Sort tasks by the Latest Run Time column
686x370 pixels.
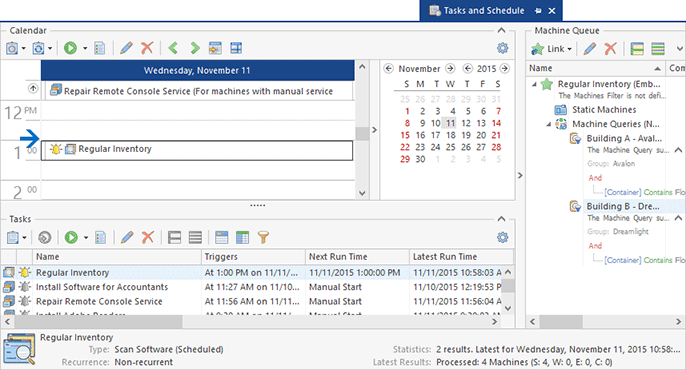(461, 257)
